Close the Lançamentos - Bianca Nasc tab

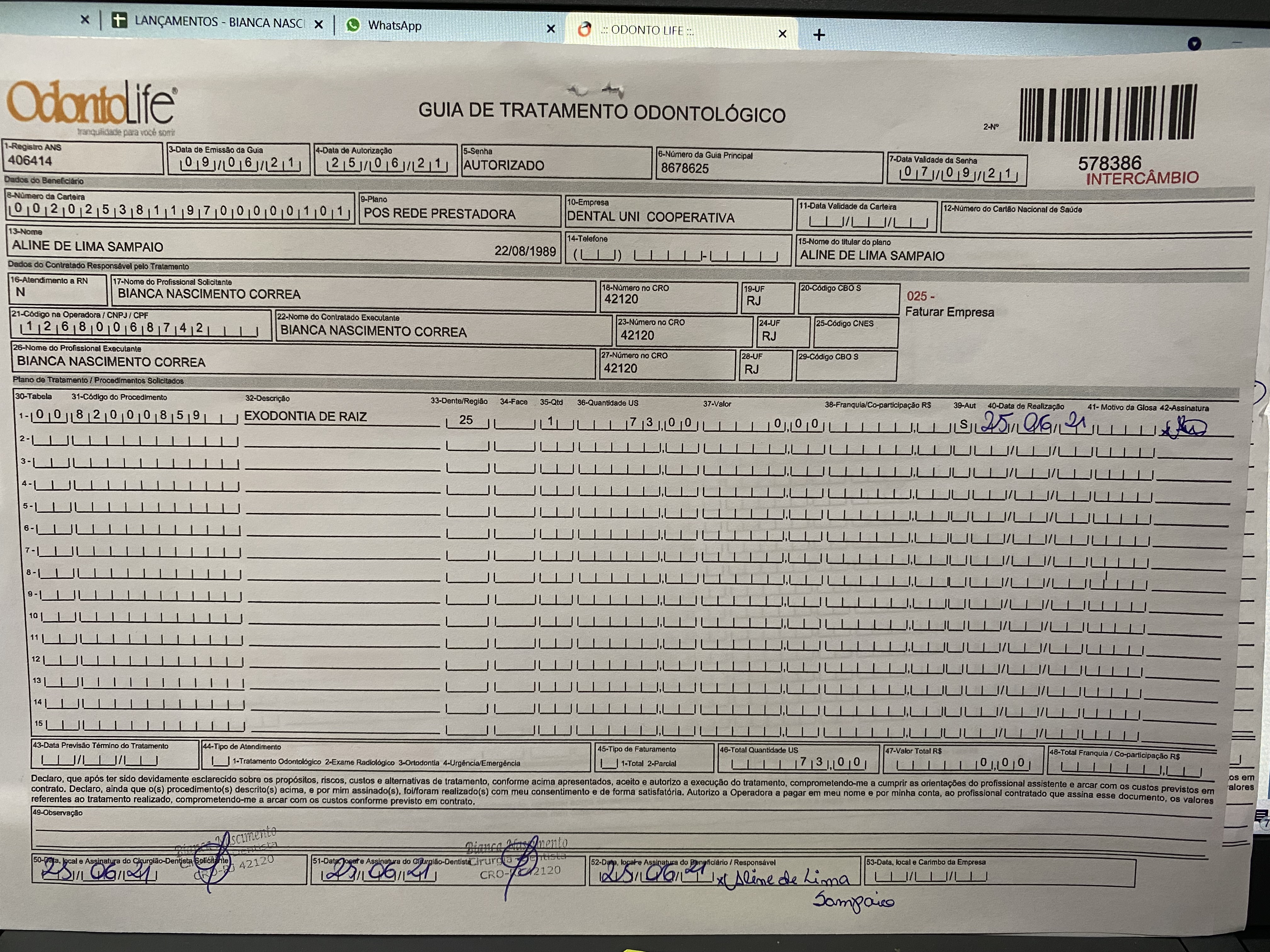pyautogui.click(x=319, y=25)
